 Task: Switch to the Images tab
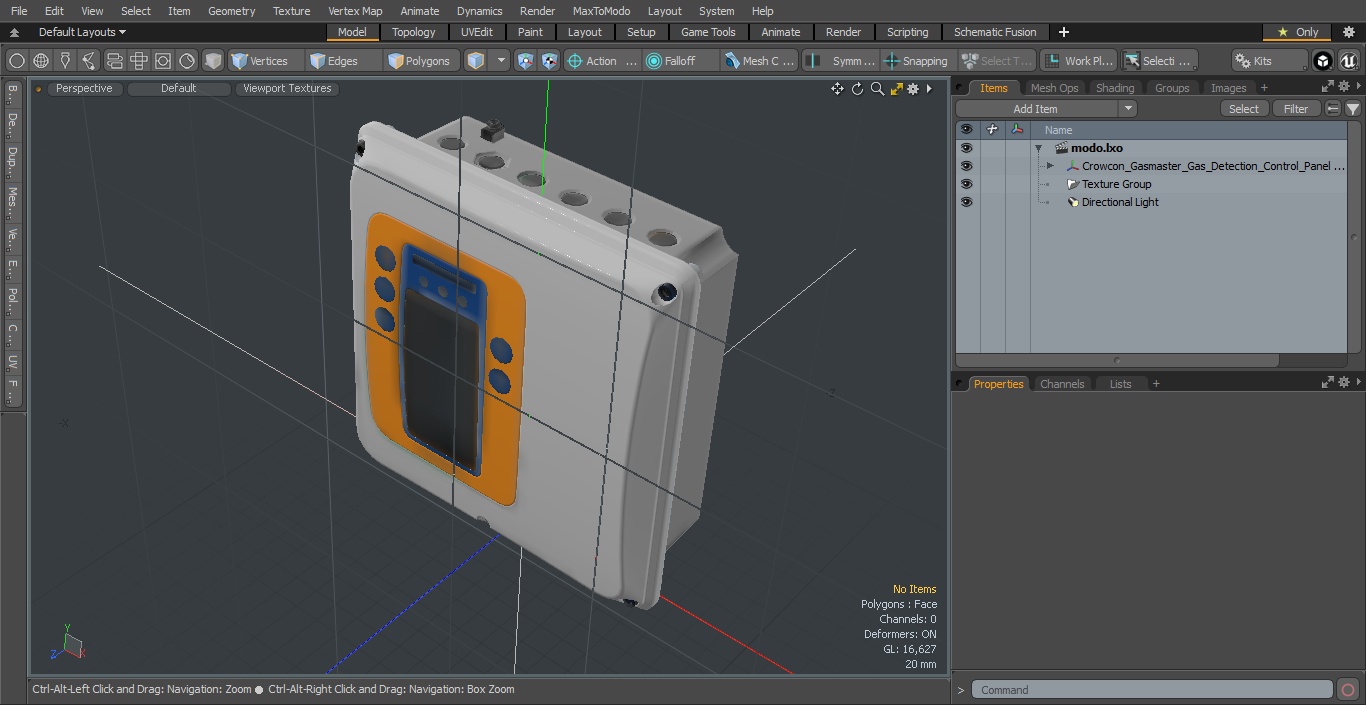1228,88
